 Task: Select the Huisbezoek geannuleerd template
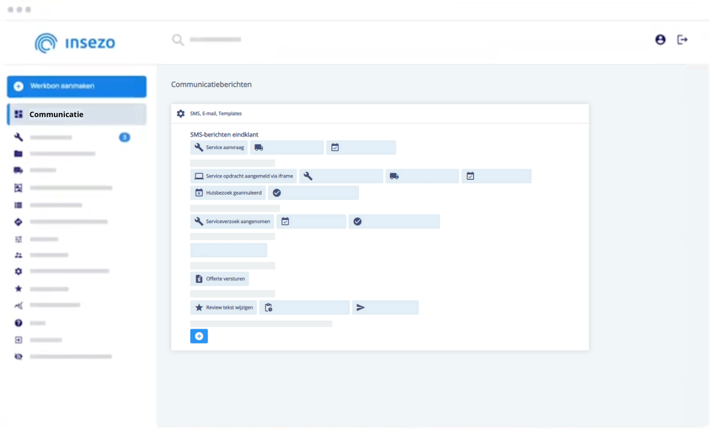[228, 193]
